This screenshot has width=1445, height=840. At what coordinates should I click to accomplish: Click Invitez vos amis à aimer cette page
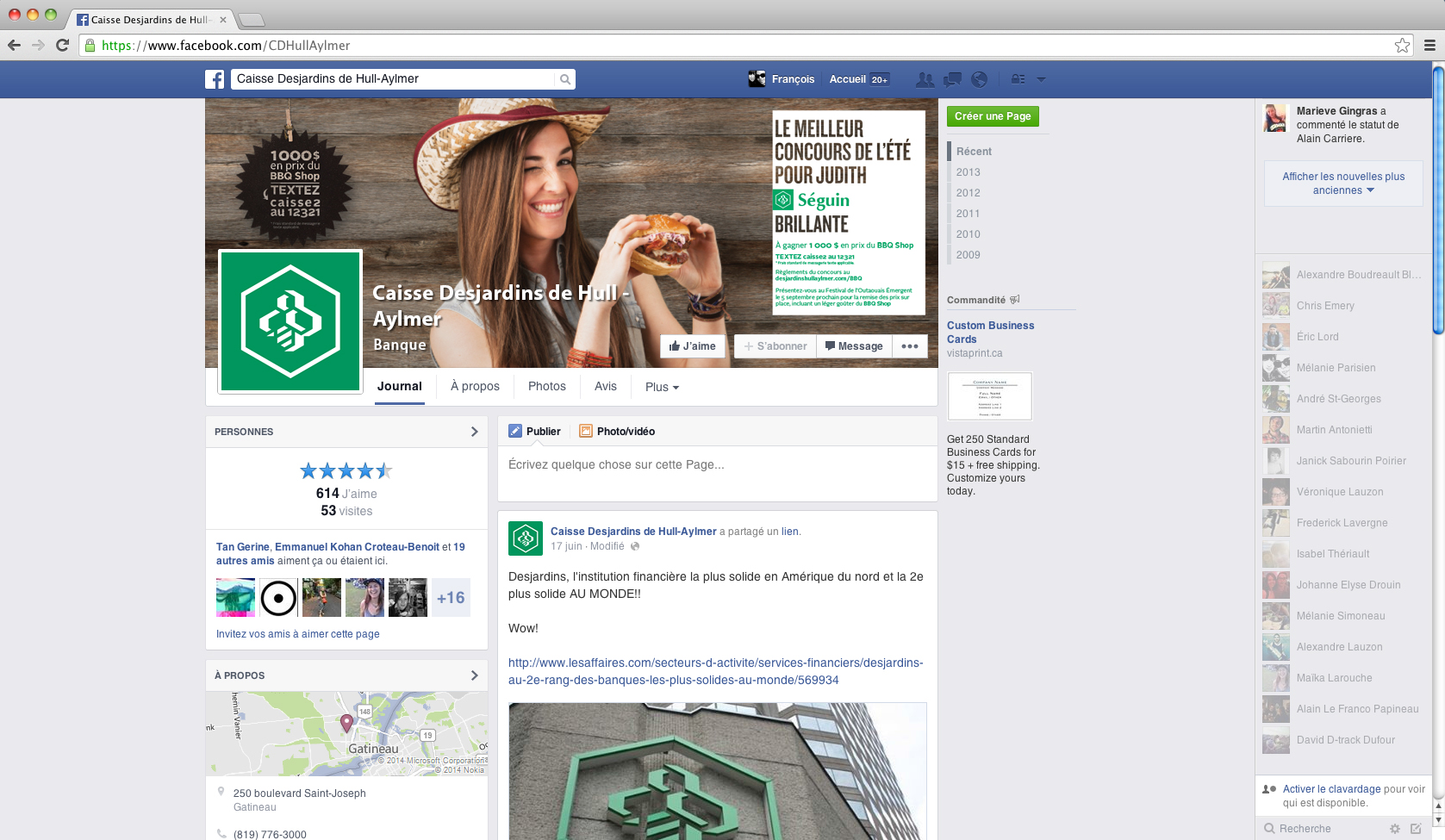297,634
